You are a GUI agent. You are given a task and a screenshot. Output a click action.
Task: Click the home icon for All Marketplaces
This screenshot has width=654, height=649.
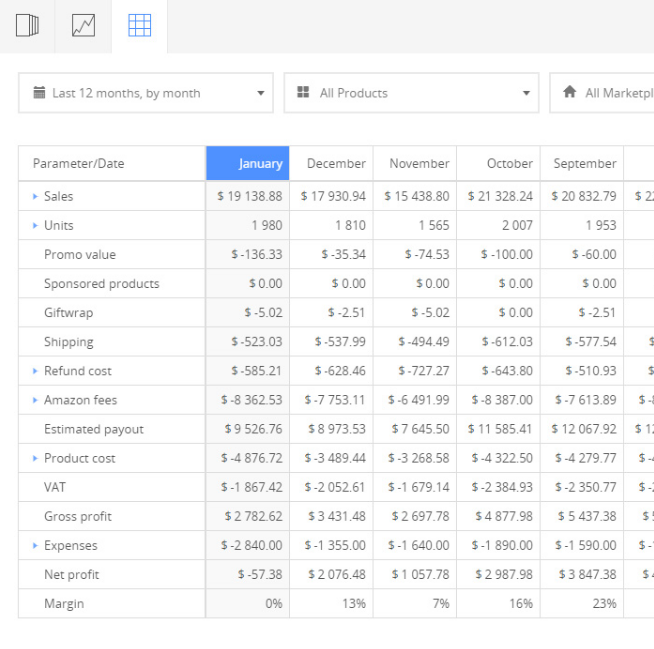[x=569, y=92]
